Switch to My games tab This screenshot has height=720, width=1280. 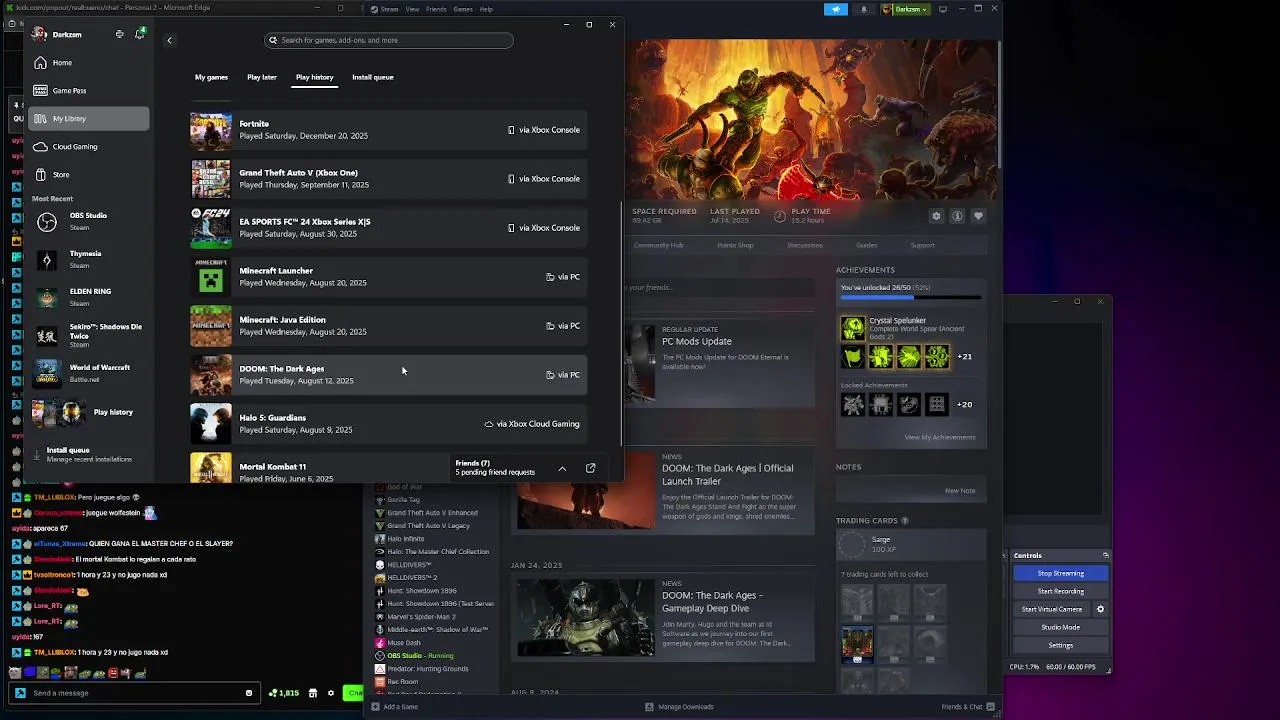211,77
